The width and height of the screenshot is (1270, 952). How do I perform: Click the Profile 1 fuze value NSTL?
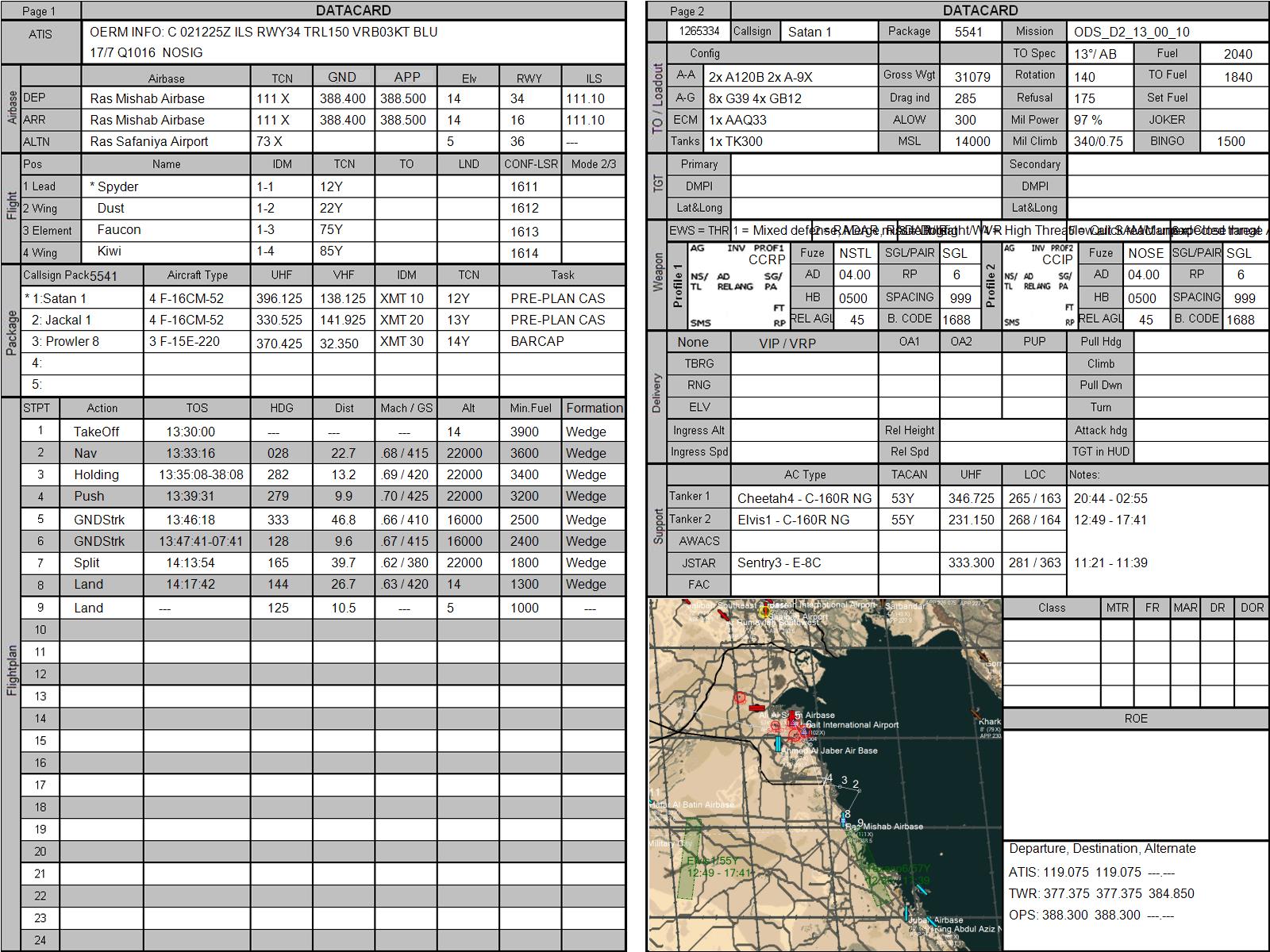[855, 253]
